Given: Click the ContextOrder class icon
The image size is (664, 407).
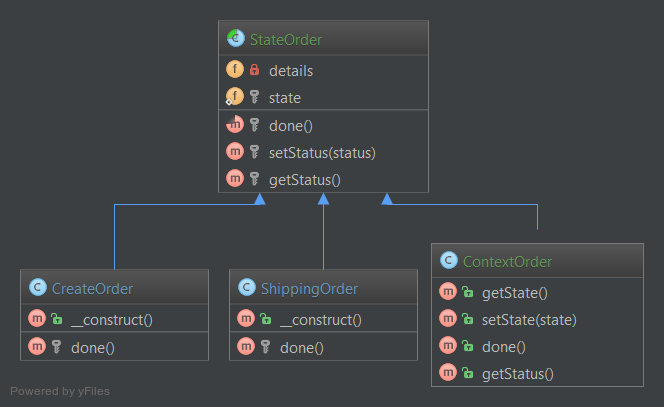Looking at the screenshot, I should point(448,261).
